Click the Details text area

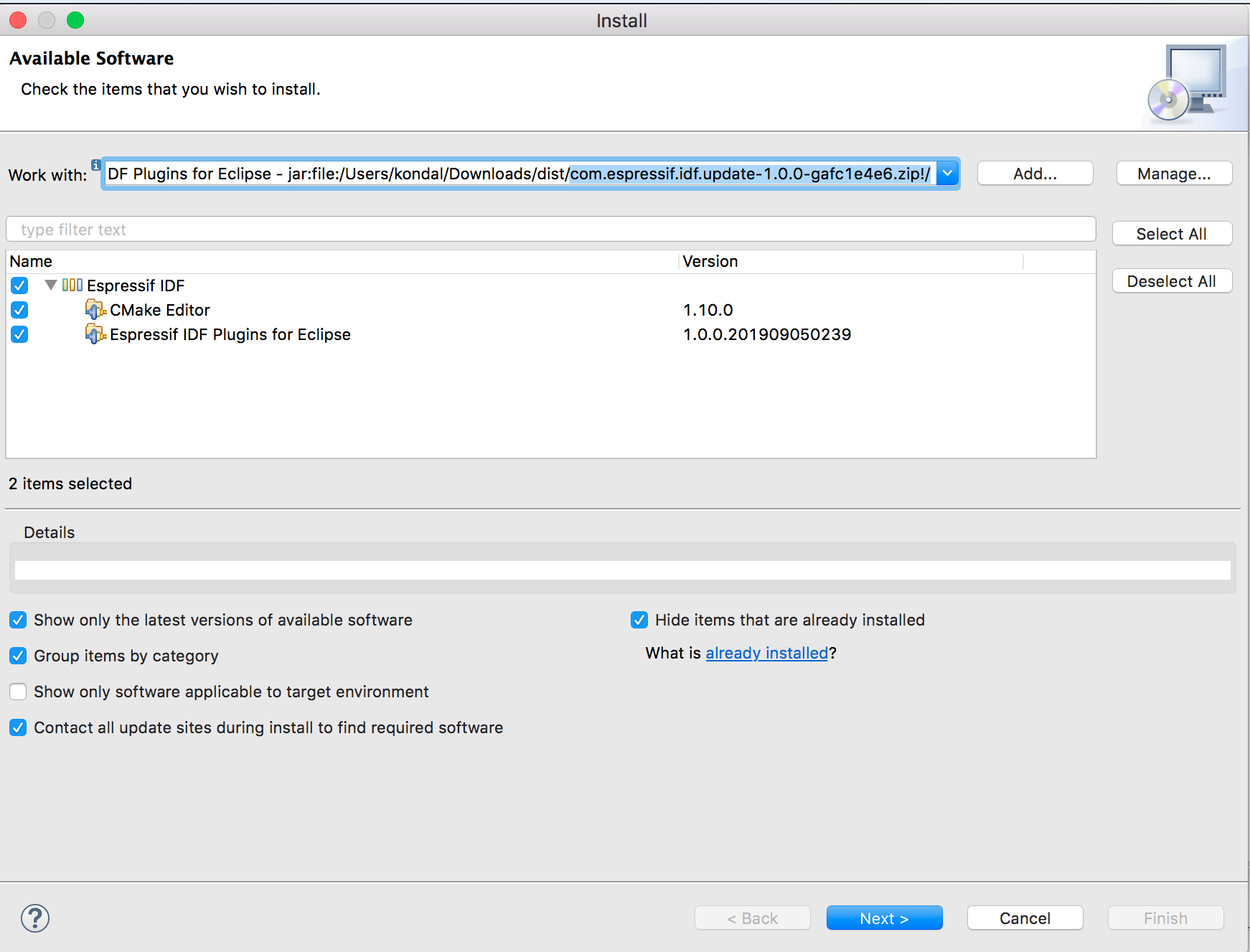tap(622, 570)
